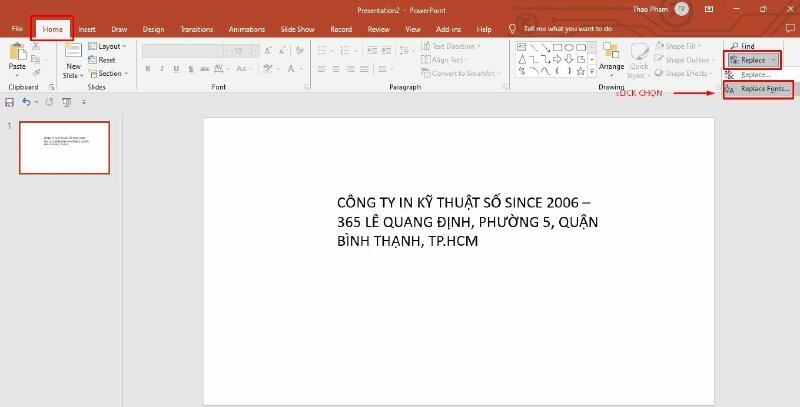Expand the Shape Effects dropdown

684,73
